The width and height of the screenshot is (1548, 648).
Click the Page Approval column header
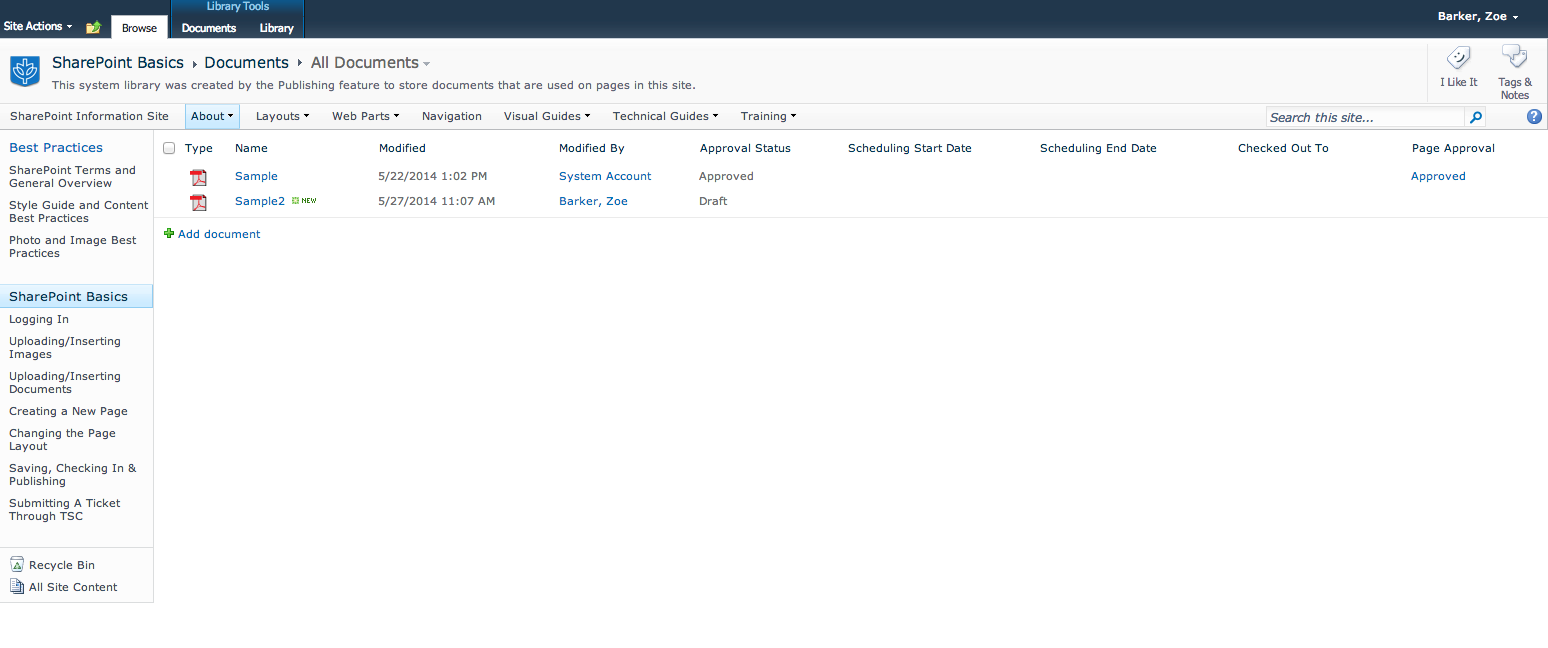click(x=1453, y=148)
